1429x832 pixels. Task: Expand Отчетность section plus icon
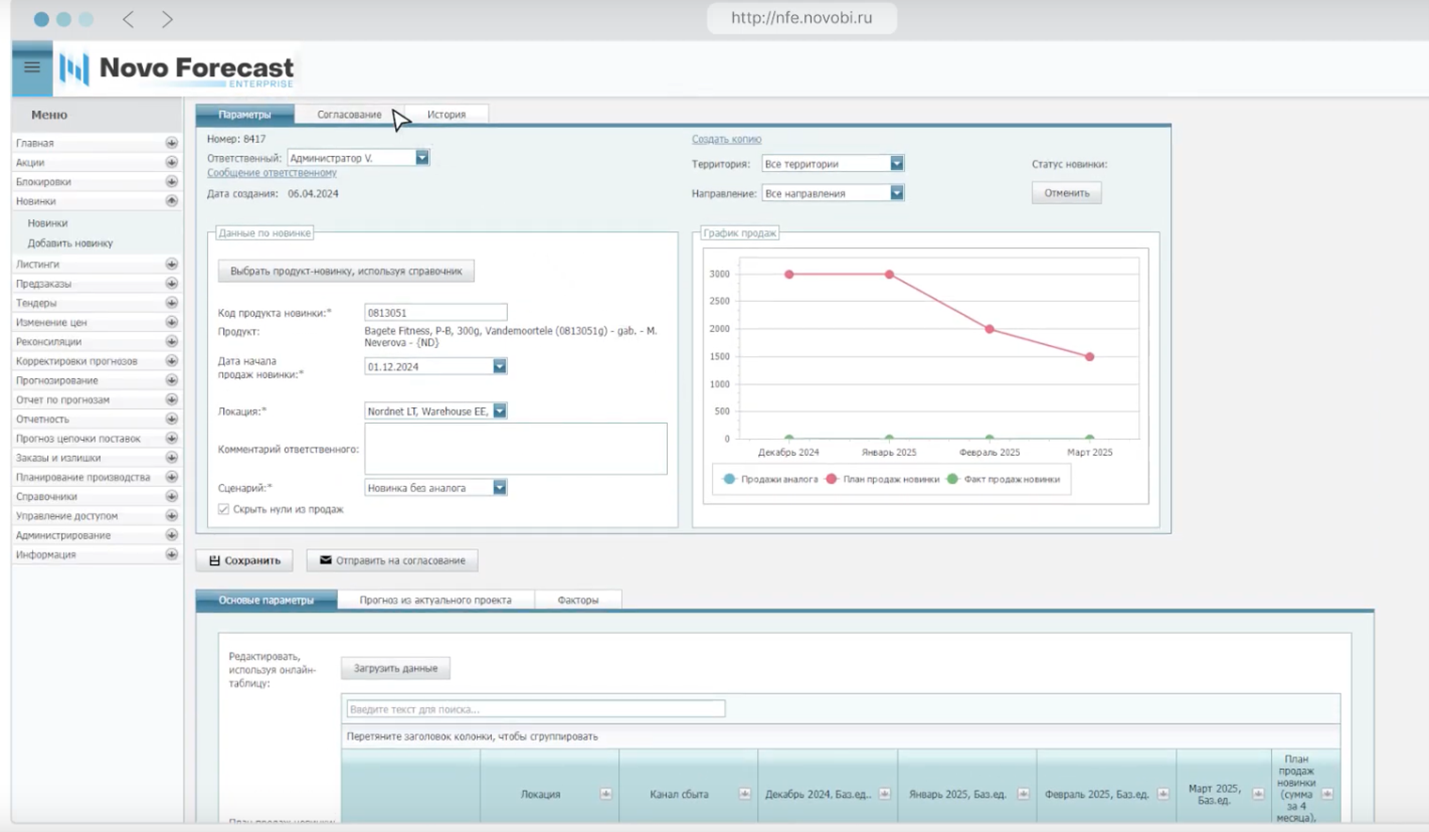(x=171, y=419)
